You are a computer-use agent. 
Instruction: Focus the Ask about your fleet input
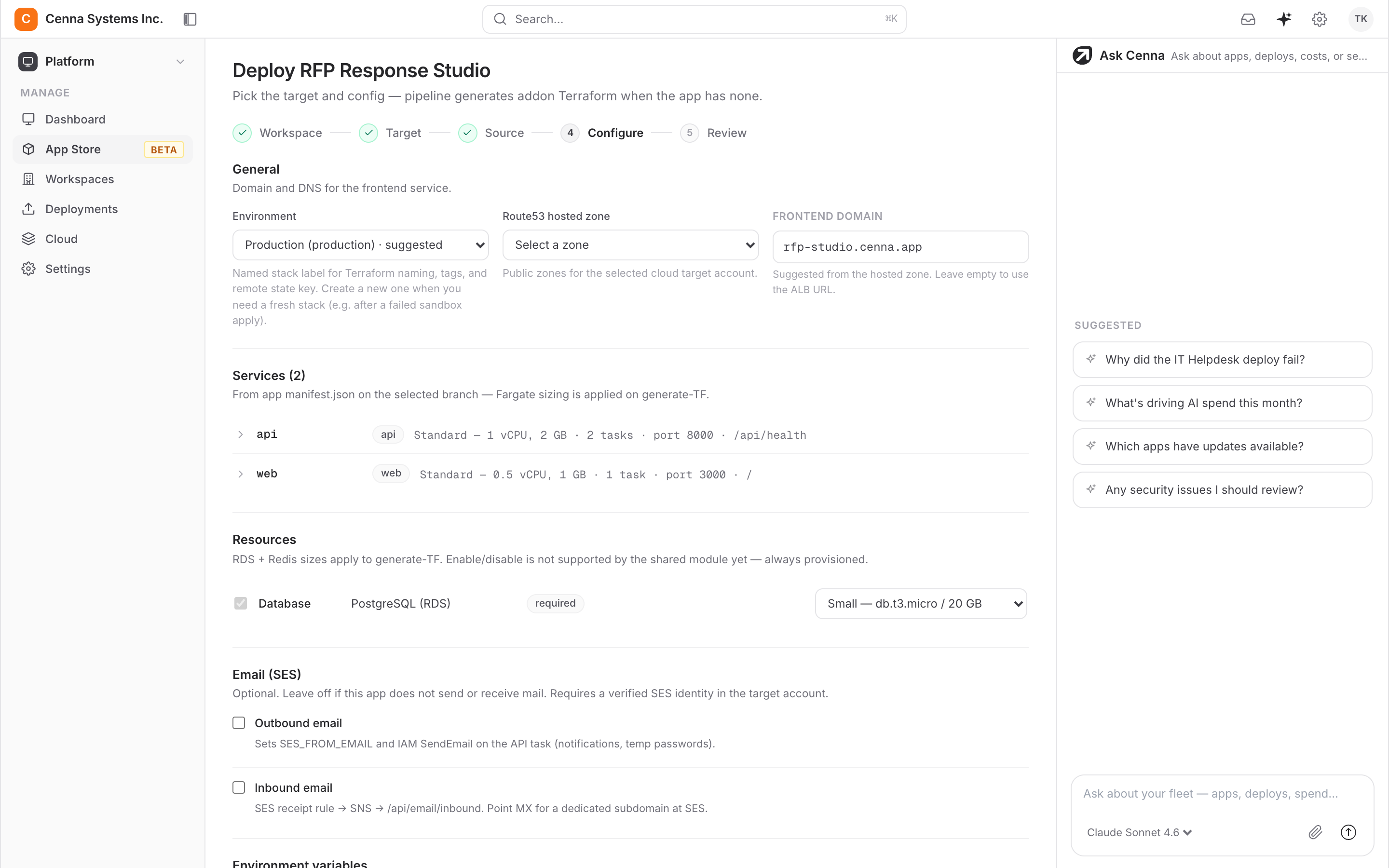[1222, 793]
